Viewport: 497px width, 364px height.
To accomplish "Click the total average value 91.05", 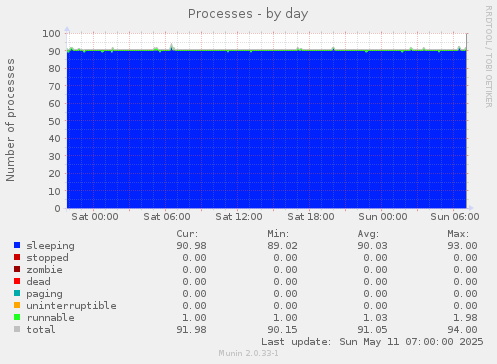I will (x=373, y=330).
